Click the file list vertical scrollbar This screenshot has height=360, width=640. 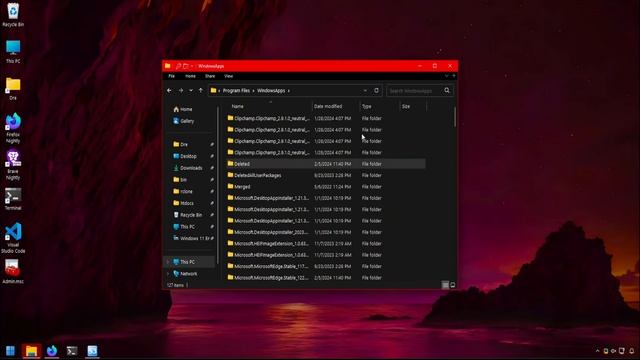(455, 117)
